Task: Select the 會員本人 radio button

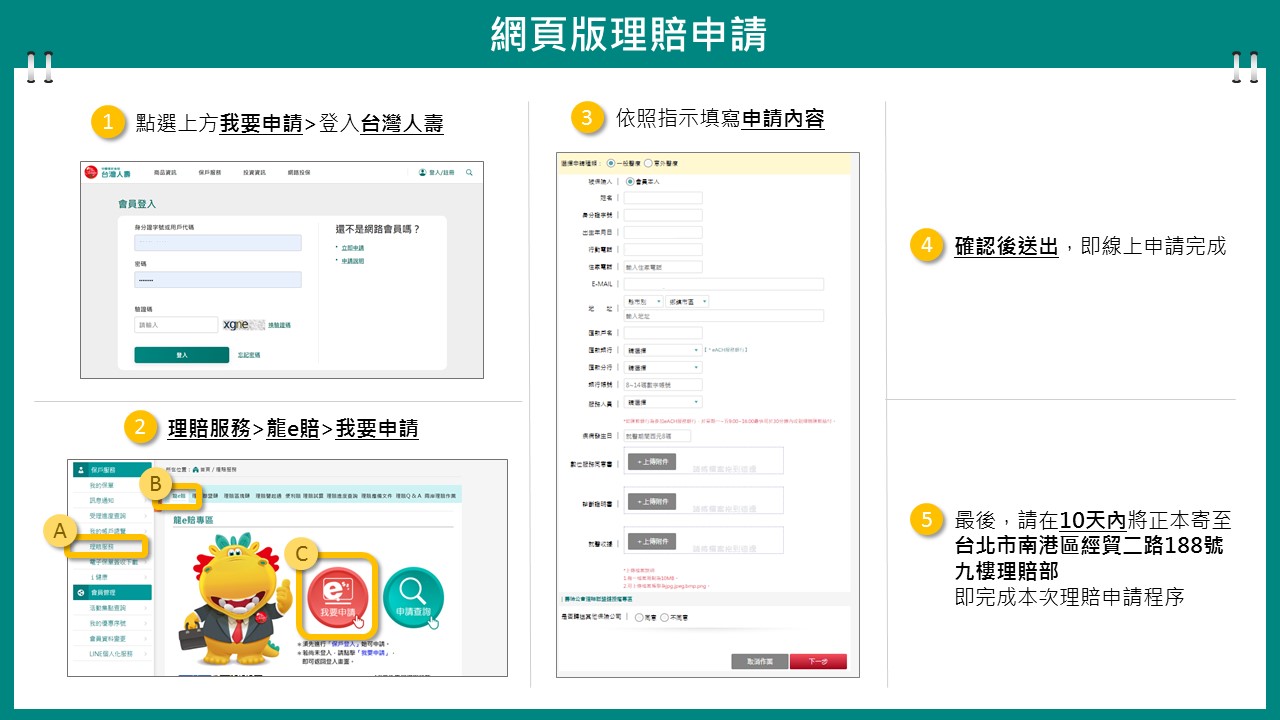Action: click(x=630, y=182)
